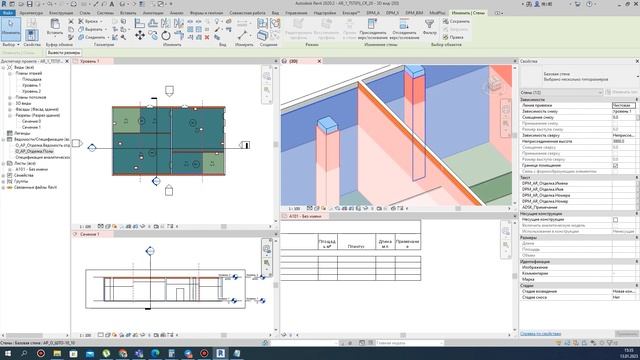Image resolution: width=640 pixels, height=360 pixels.
Task: Click the ViewCube in the 3D view
Action: click(493, 85)
